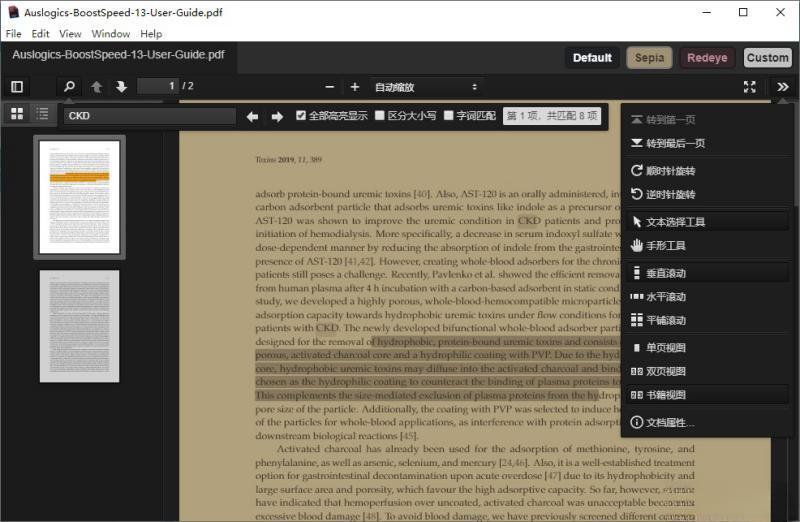The image size is (800, 522).
Task: Find previous match arrow
Action: click(x=252, y=117)
